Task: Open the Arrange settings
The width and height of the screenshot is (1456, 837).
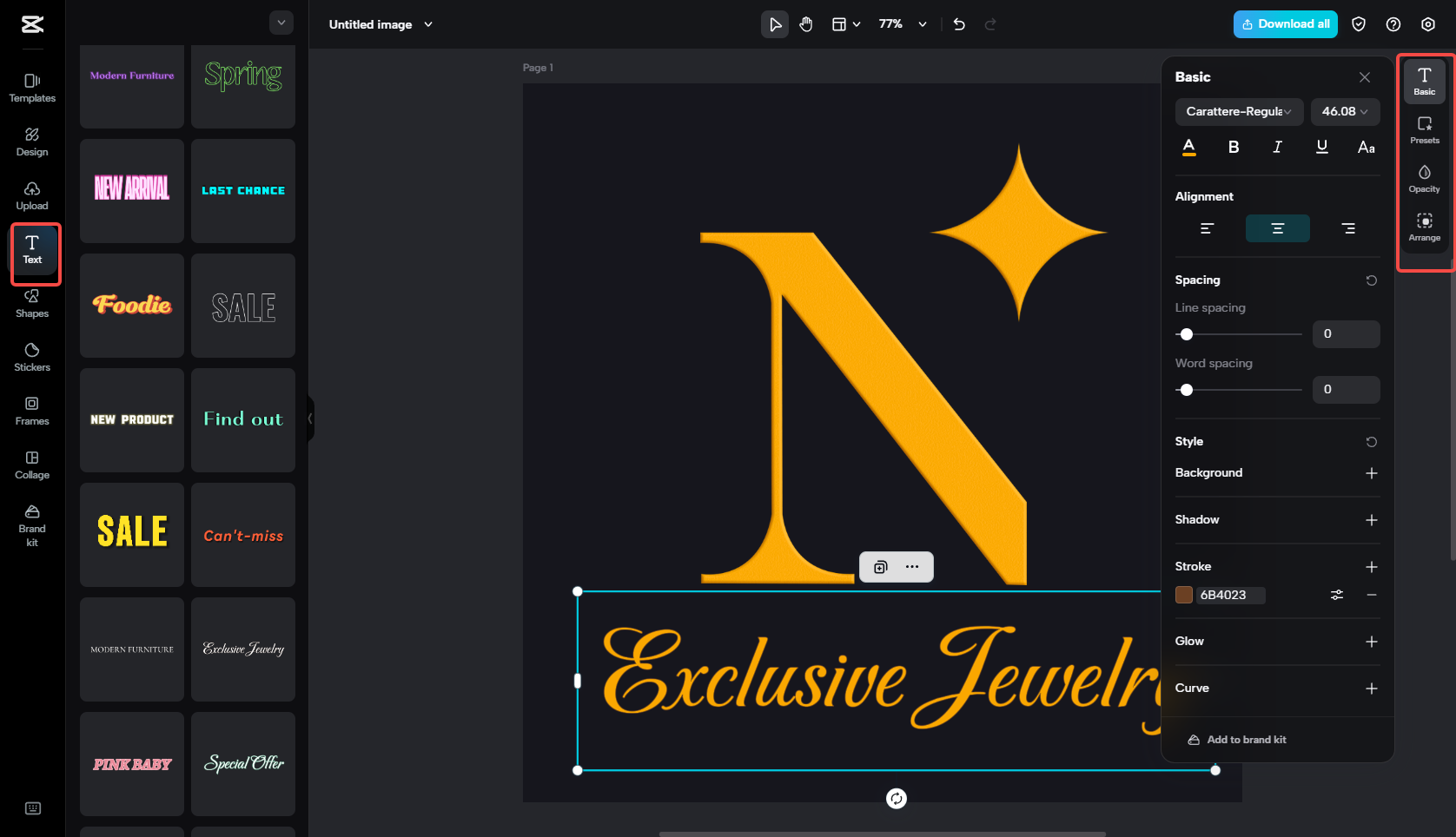Action: [1425, 226]
